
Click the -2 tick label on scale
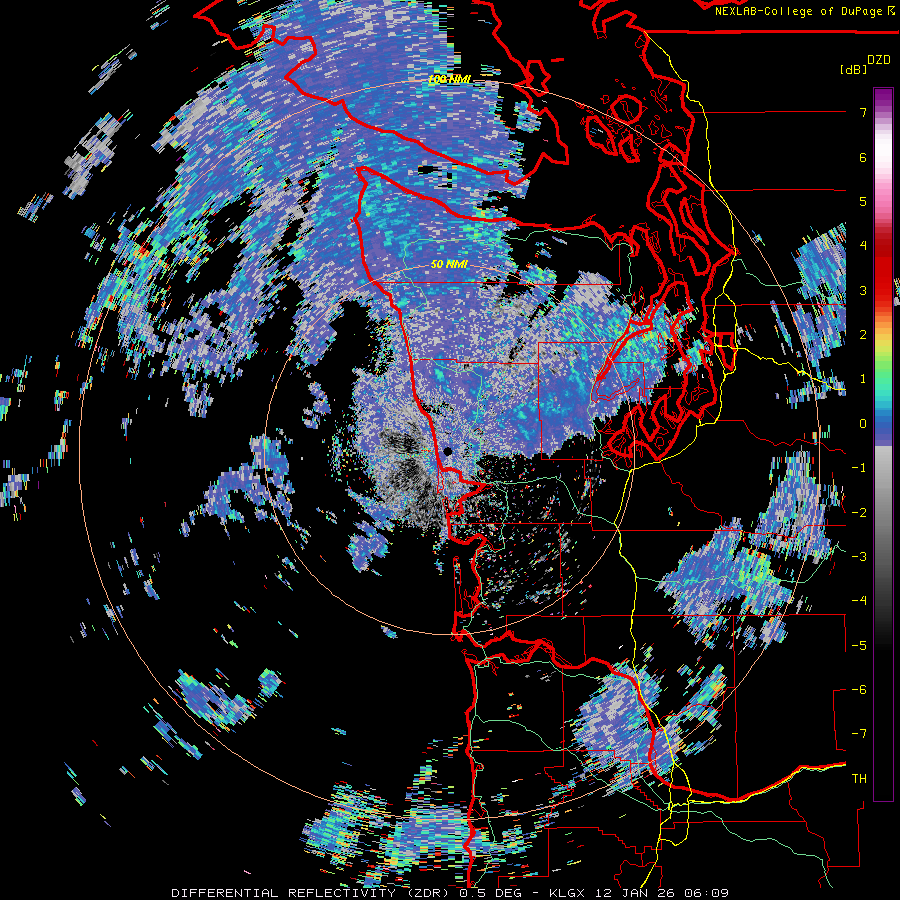[x=859, y=513]
